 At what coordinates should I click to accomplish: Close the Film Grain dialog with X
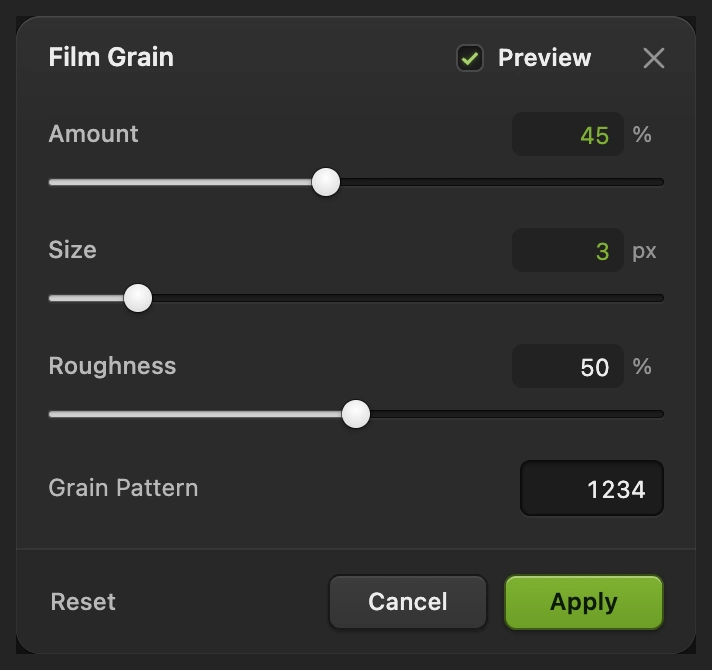[654, 58]
